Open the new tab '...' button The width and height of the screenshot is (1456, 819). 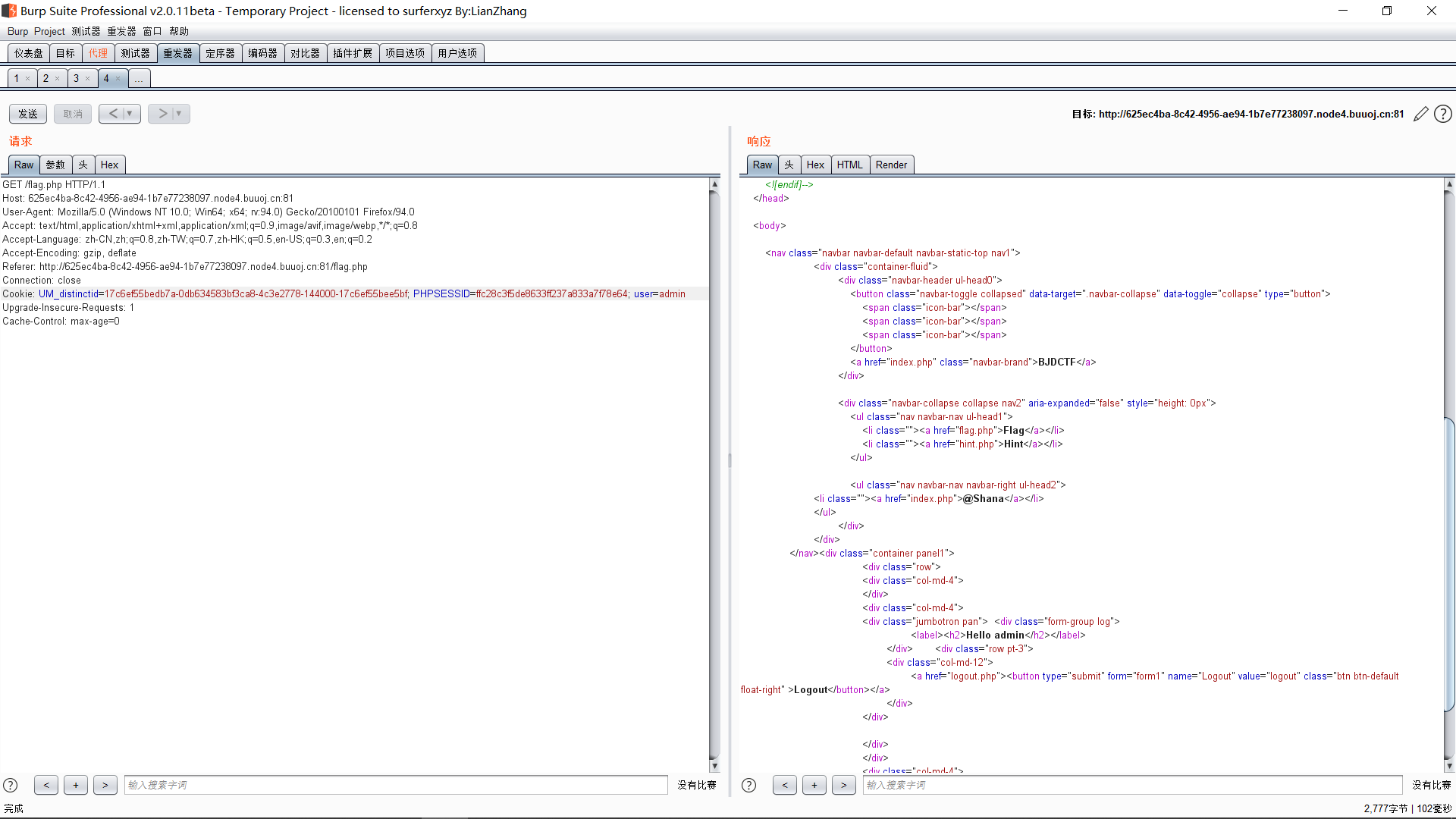(139, 78)
